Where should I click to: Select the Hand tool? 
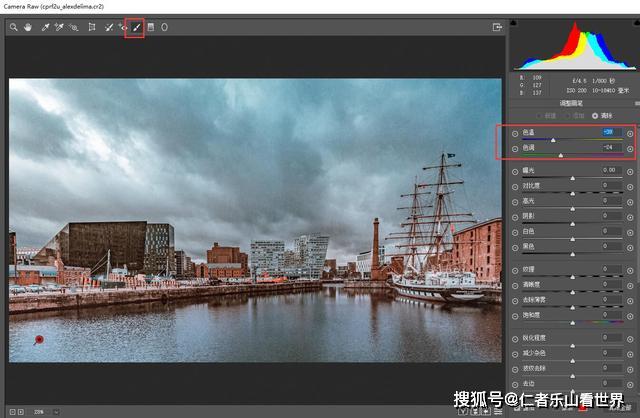pyautogui.click(x=28, y=27)
